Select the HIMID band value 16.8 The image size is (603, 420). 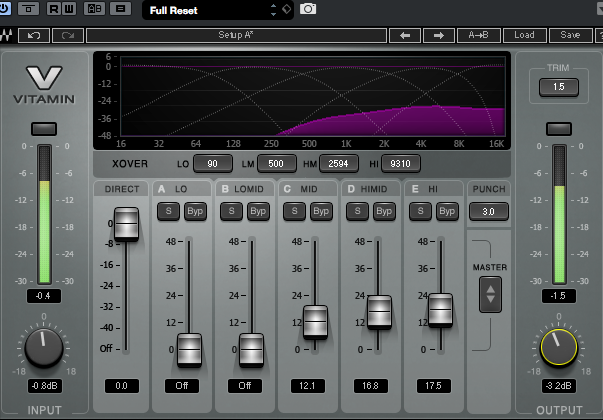pyautogui.click(x=371, y=386)
